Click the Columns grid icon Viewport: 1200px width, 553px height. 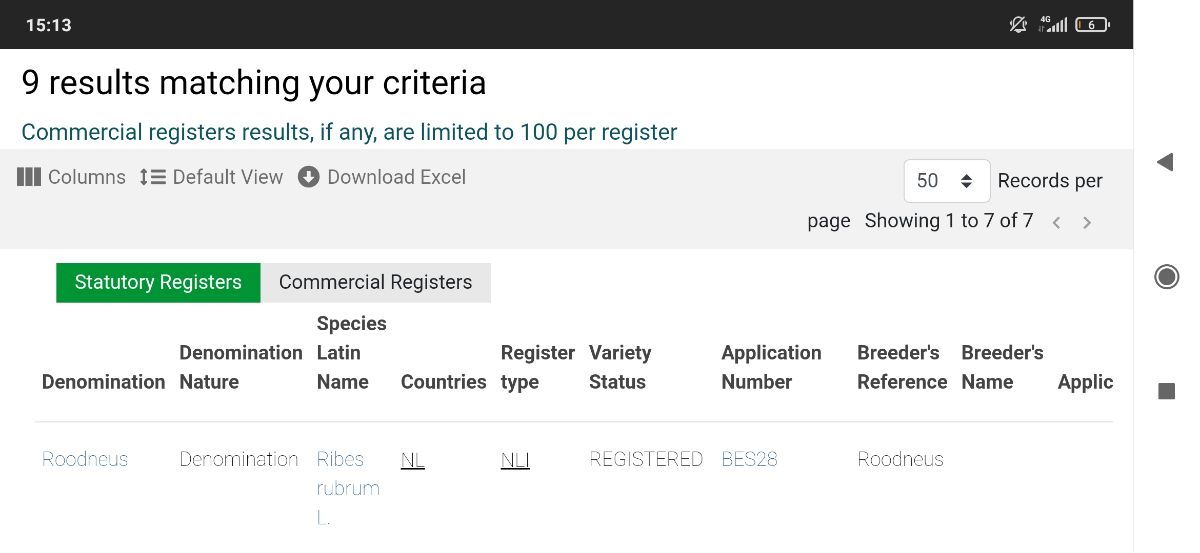coord(29,177)
